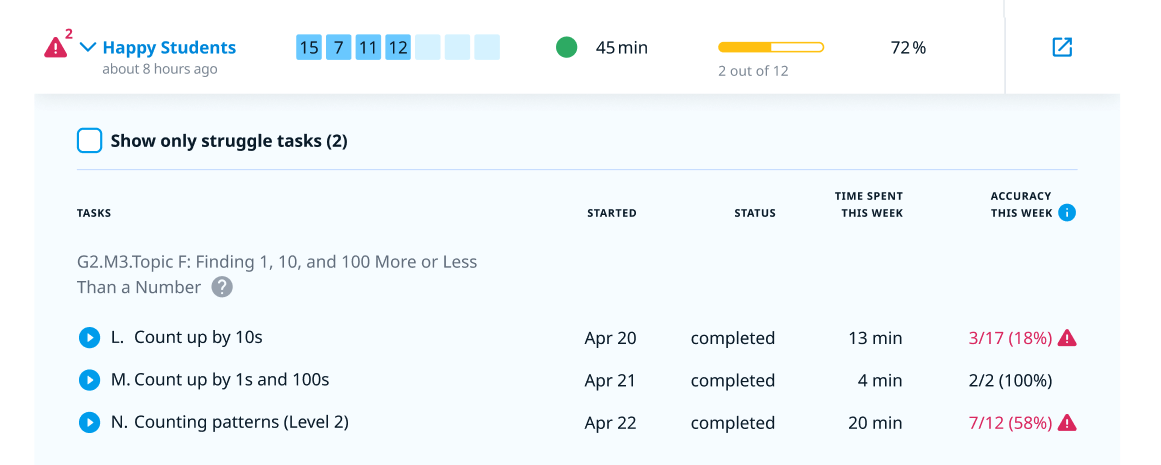Click the green status circle
Screen dimensions: 1161x465
point(566,47)
